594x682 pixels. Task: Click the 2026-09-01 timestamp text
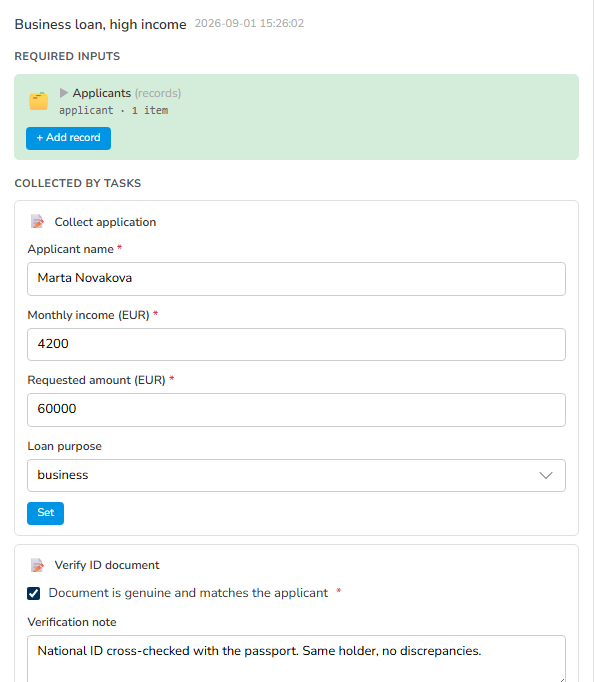click(x=249, y=23)
